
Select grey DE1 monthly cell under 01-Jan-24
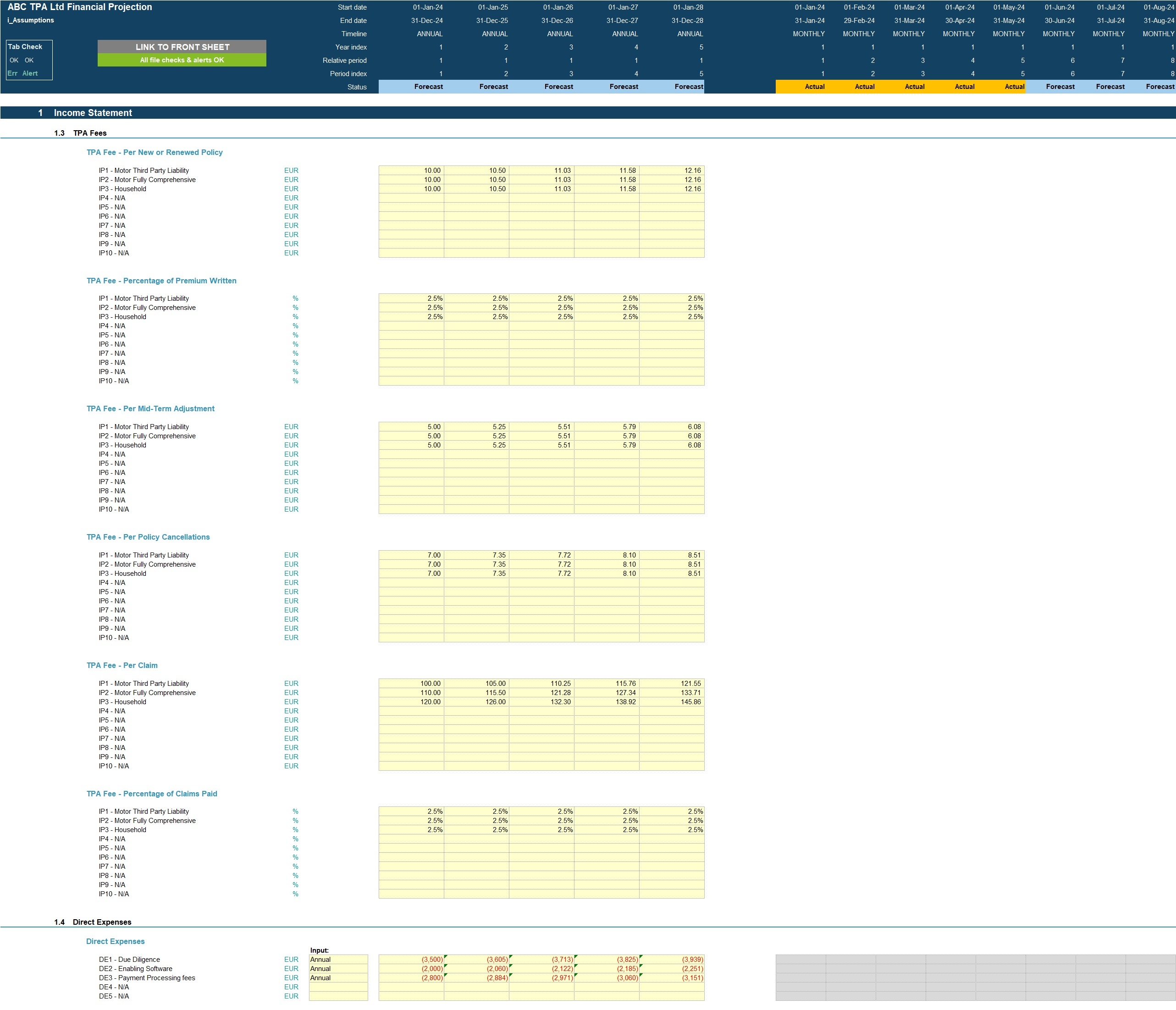[x=801, y=960]
